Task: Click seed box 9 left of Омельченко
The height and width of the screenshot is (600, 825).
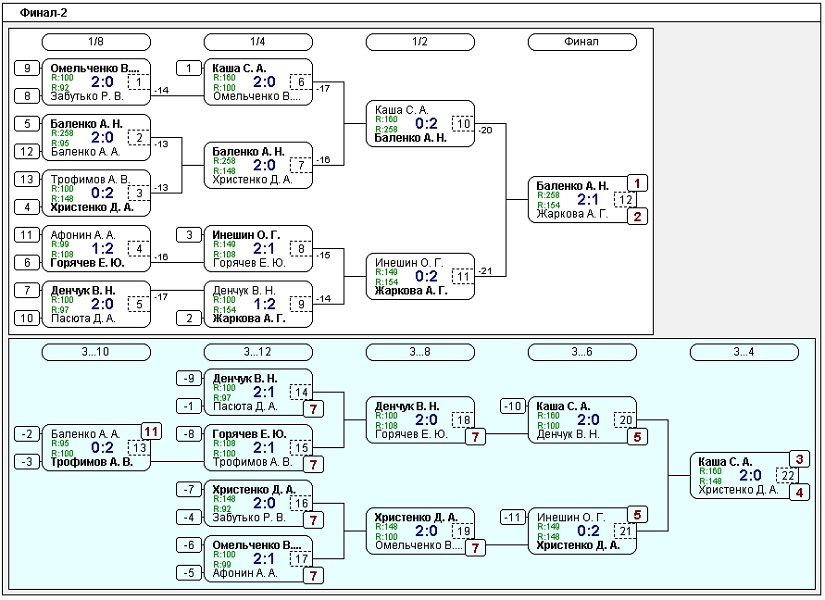Action: (x=27, y=68)
